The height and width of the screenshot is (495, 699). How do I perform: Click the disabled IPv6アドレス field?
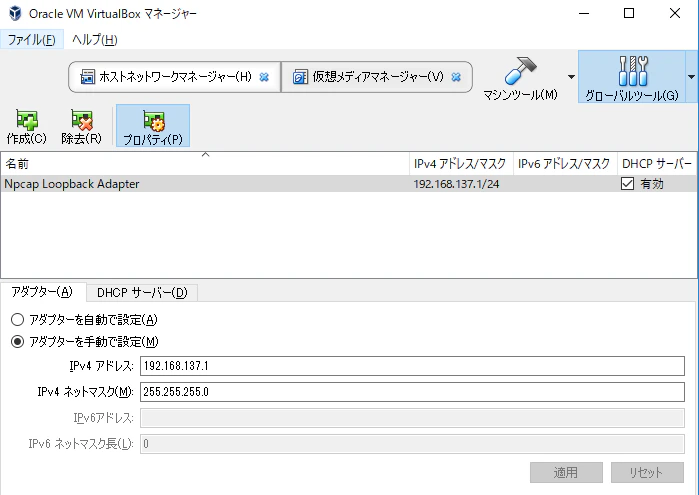pos(412,418)
